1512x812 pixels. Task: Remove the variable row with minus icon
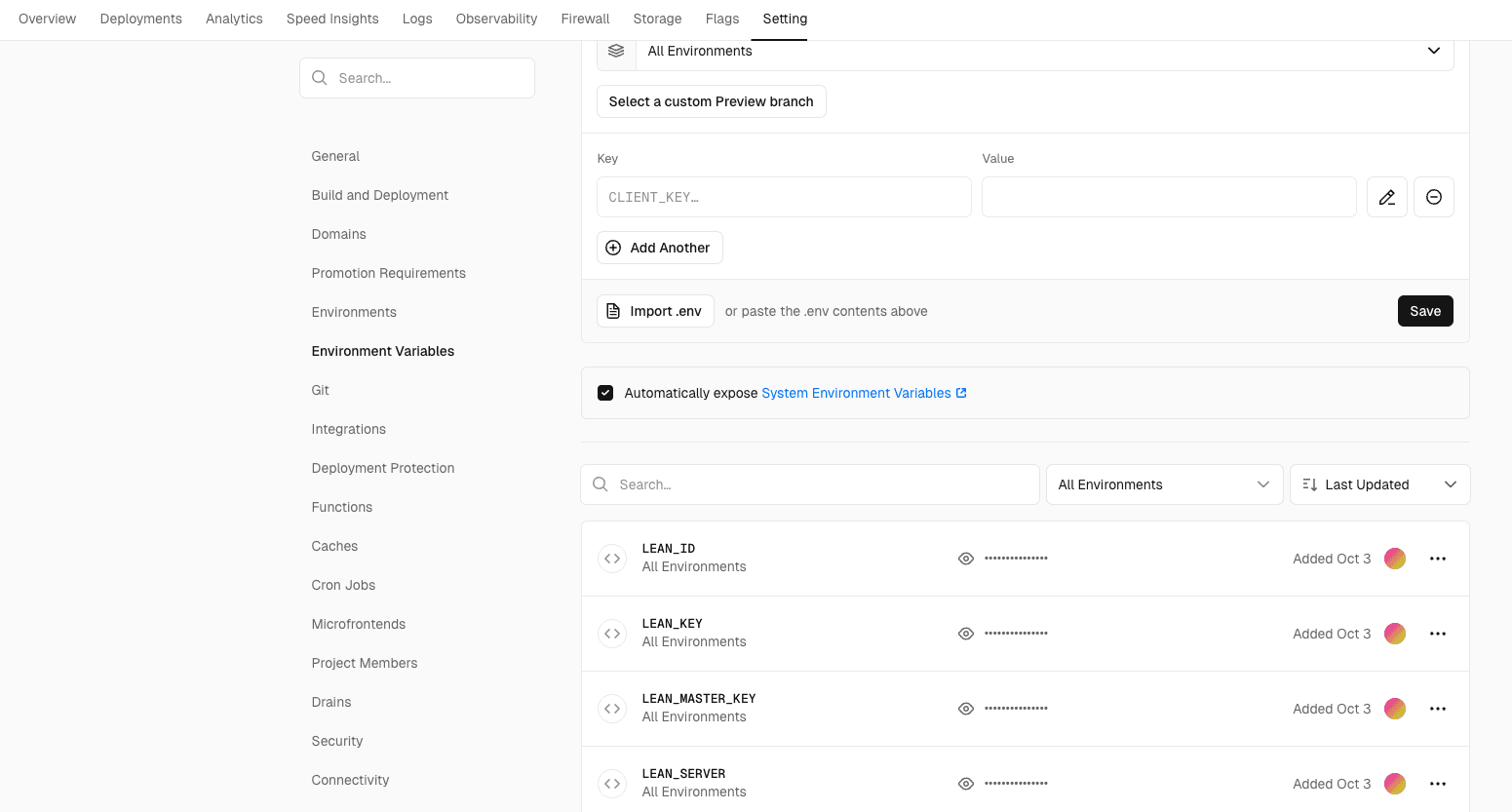[x=1433, y=197]
